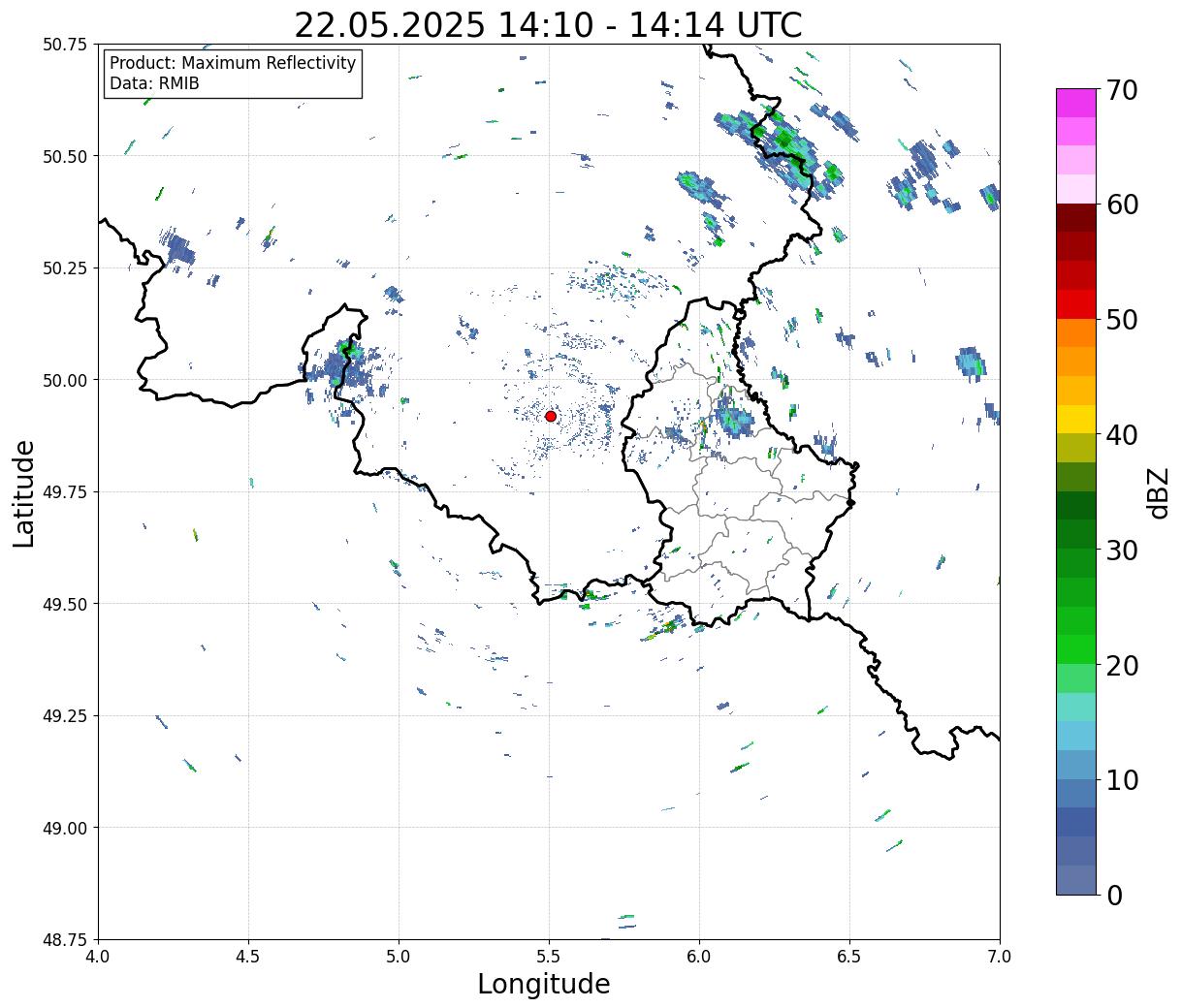Image resolution: width=1182 pixels, height=1008 pixels.
Task: Click the 48.75 latitude tick label
Action: tap(65, 939)
